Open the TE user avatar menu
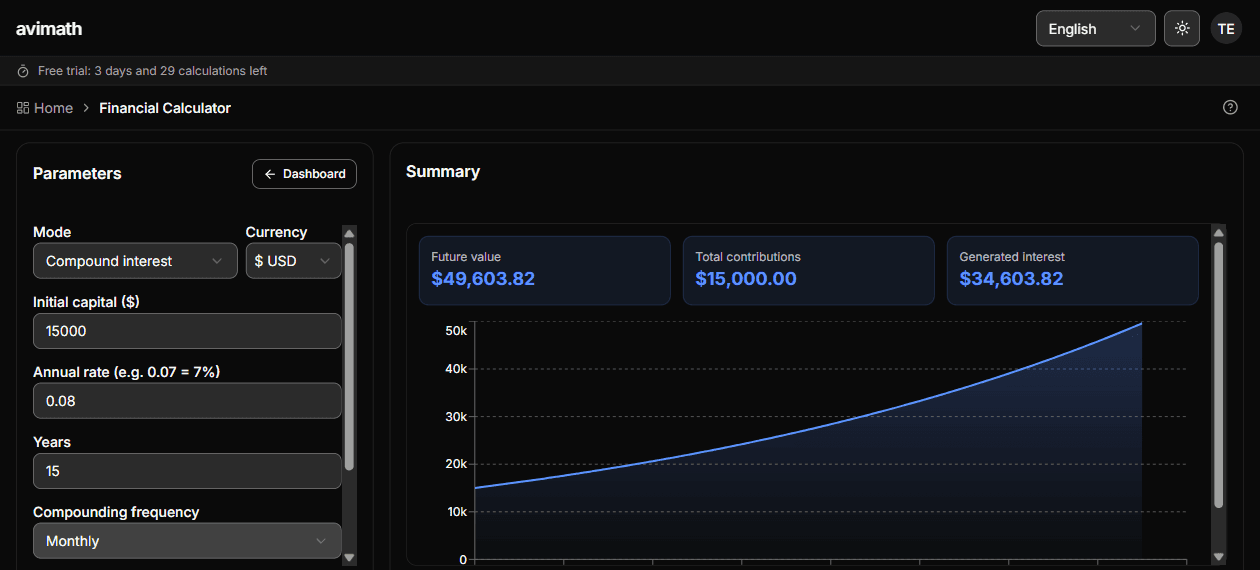 tap(1226, 28)
